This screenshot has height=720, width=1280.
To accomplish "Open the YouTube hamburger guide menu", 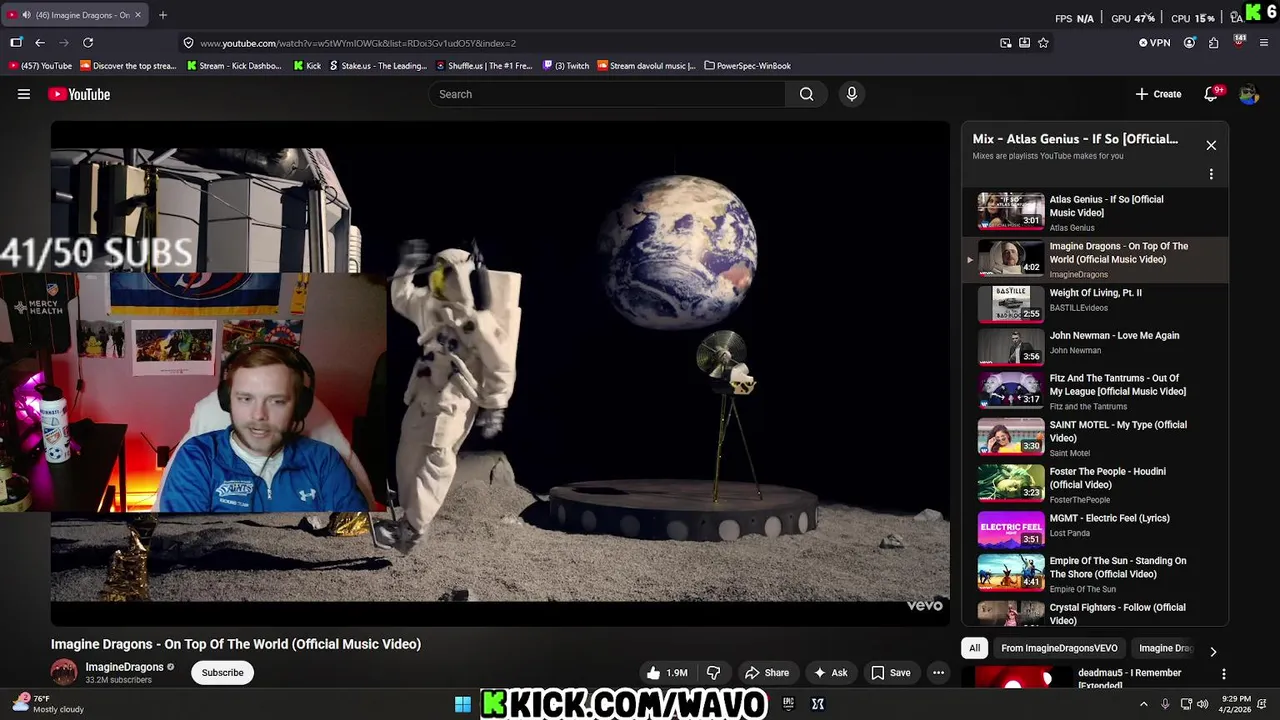I will tap(24, 94).
